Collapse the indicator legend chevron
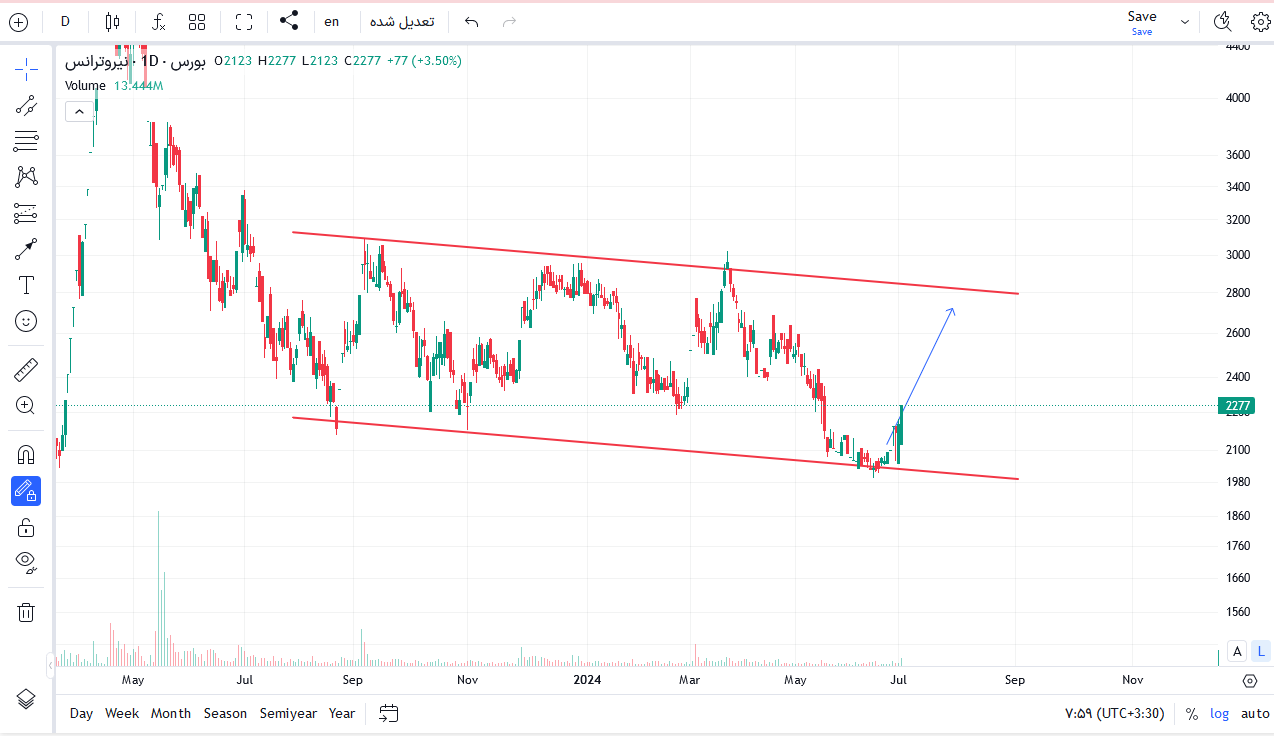The height and width of the screenshot is (736, 1274). 78,111
